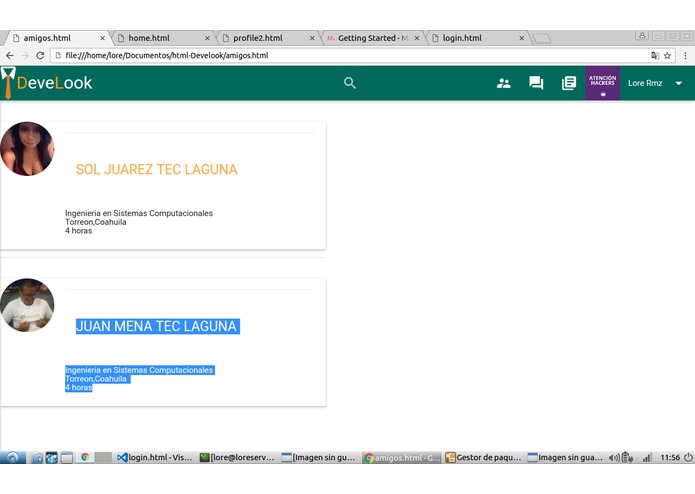Click Sol Juarez's Torreon,Coahuila text

96,222
